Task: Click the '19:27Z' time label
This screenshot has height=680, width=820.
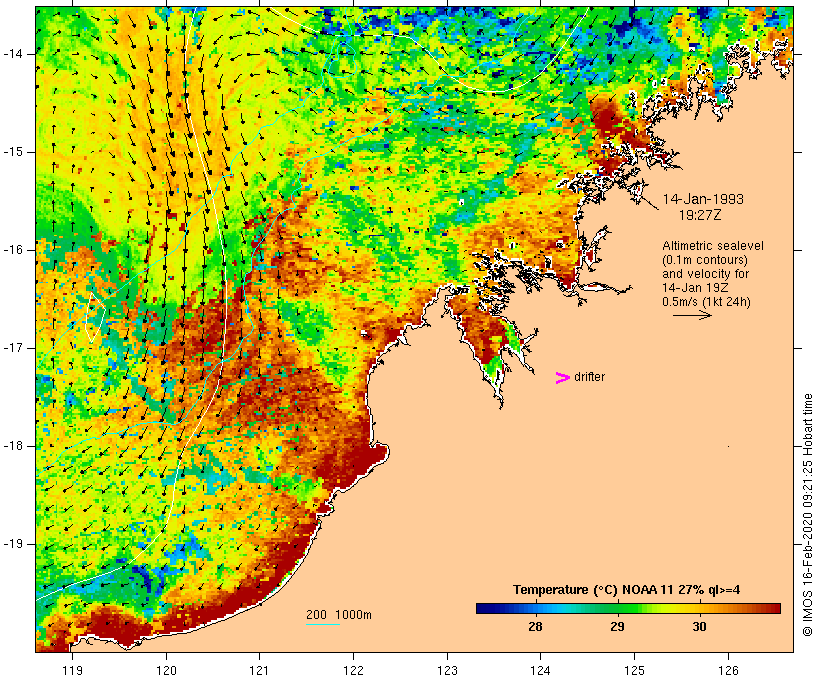Action: pos(700,215)
